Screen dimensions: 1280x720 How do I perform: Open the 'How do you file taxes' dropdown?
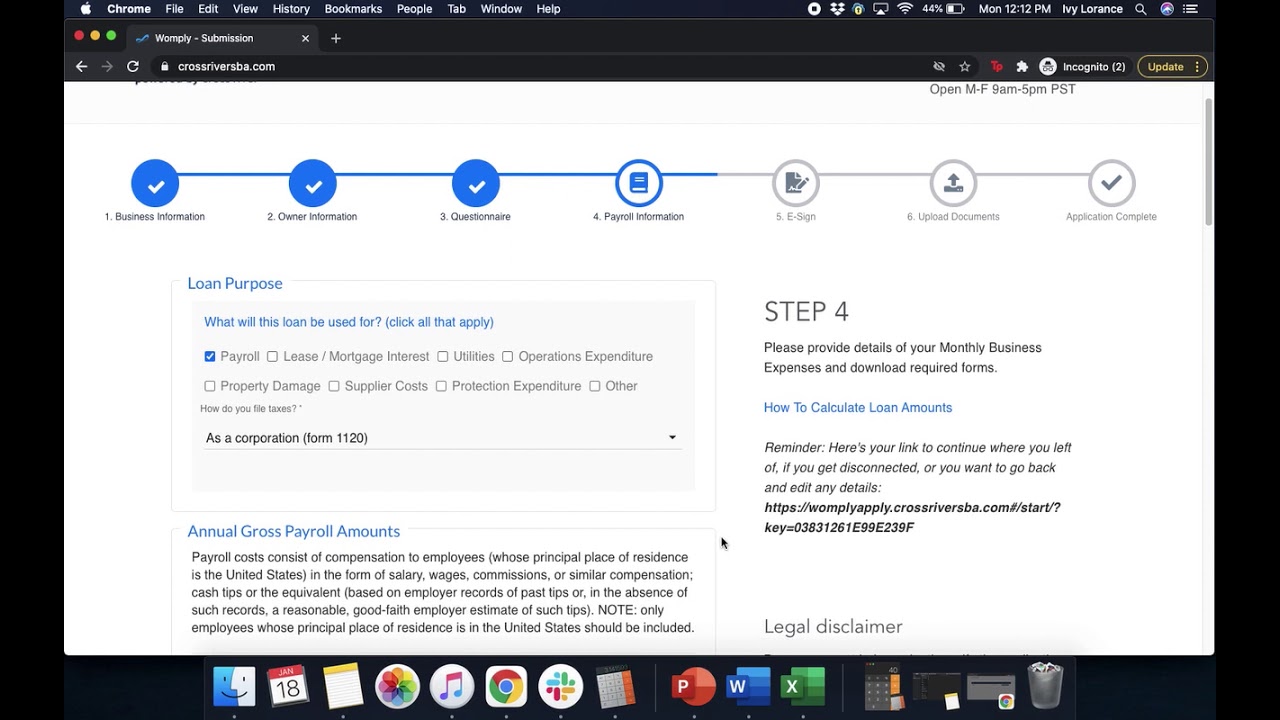(x=441, y=438)
